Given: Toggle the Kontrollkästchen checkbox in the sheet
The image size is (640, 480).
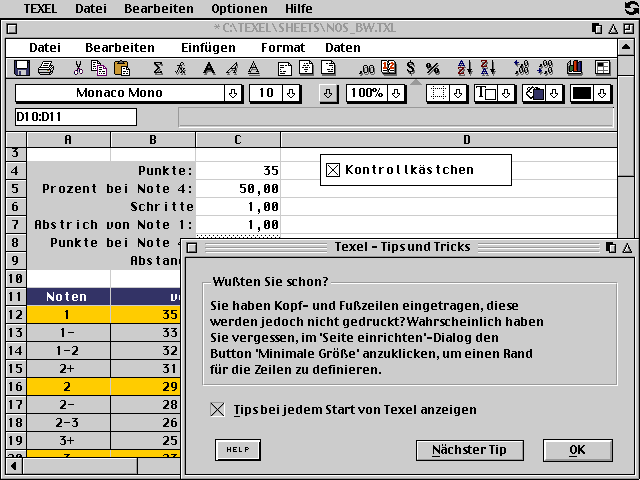Looking at the screenshot, I should (x=333, y=170).
